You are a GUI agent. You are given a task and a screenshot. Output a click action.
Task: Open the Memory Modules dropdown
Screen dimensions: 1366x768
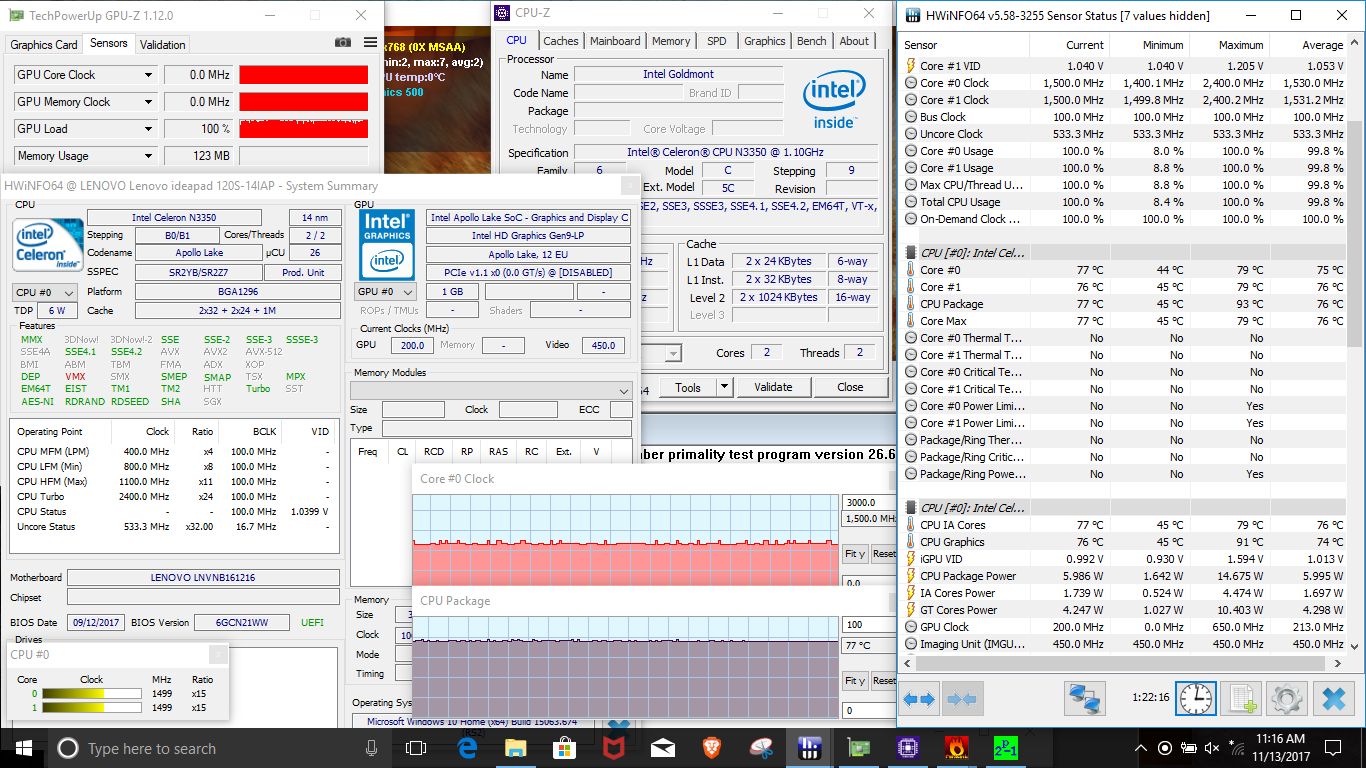491,390
